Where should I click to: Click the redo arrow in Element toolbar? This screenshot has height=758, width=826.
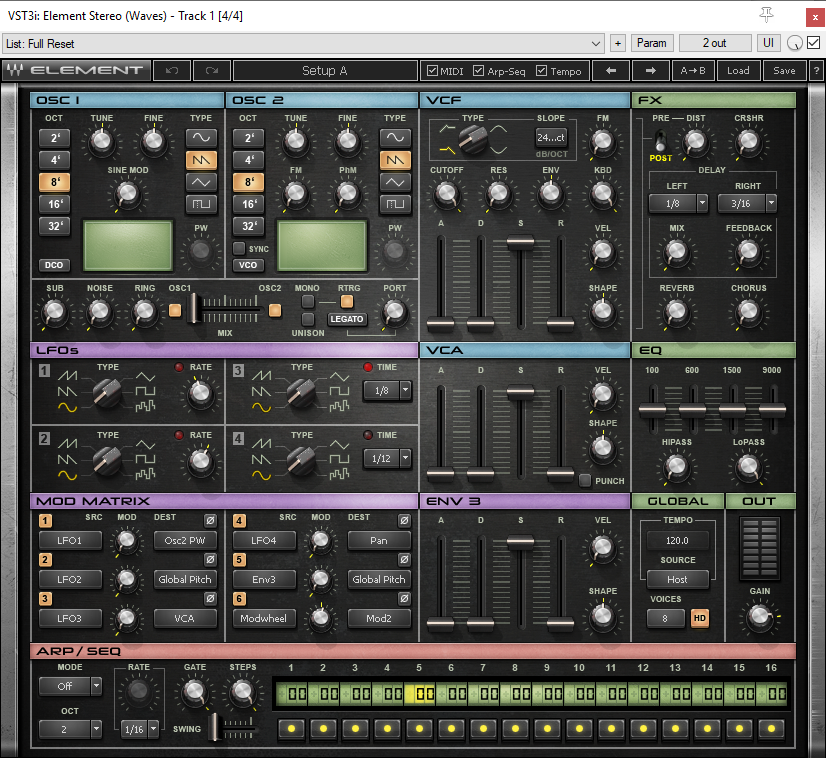point(212,71)
